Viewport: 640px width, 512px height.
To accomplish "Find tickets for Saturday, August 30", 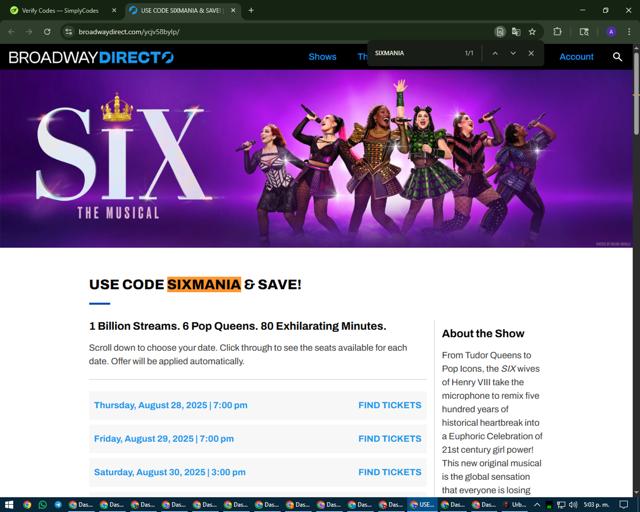I will pyautogui.click(x=390, y=472).
